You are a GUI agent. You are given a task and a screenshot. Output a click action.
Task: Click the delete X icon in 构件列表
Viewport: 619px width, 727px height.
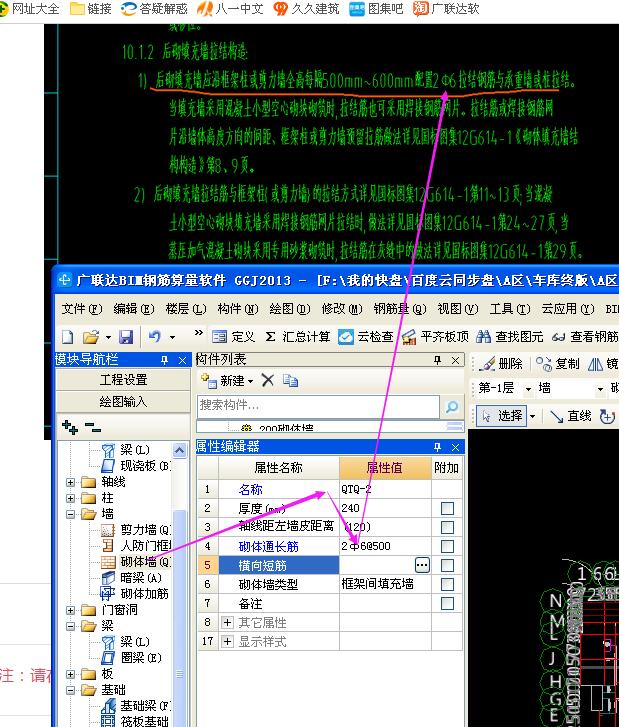coord(268,380)
